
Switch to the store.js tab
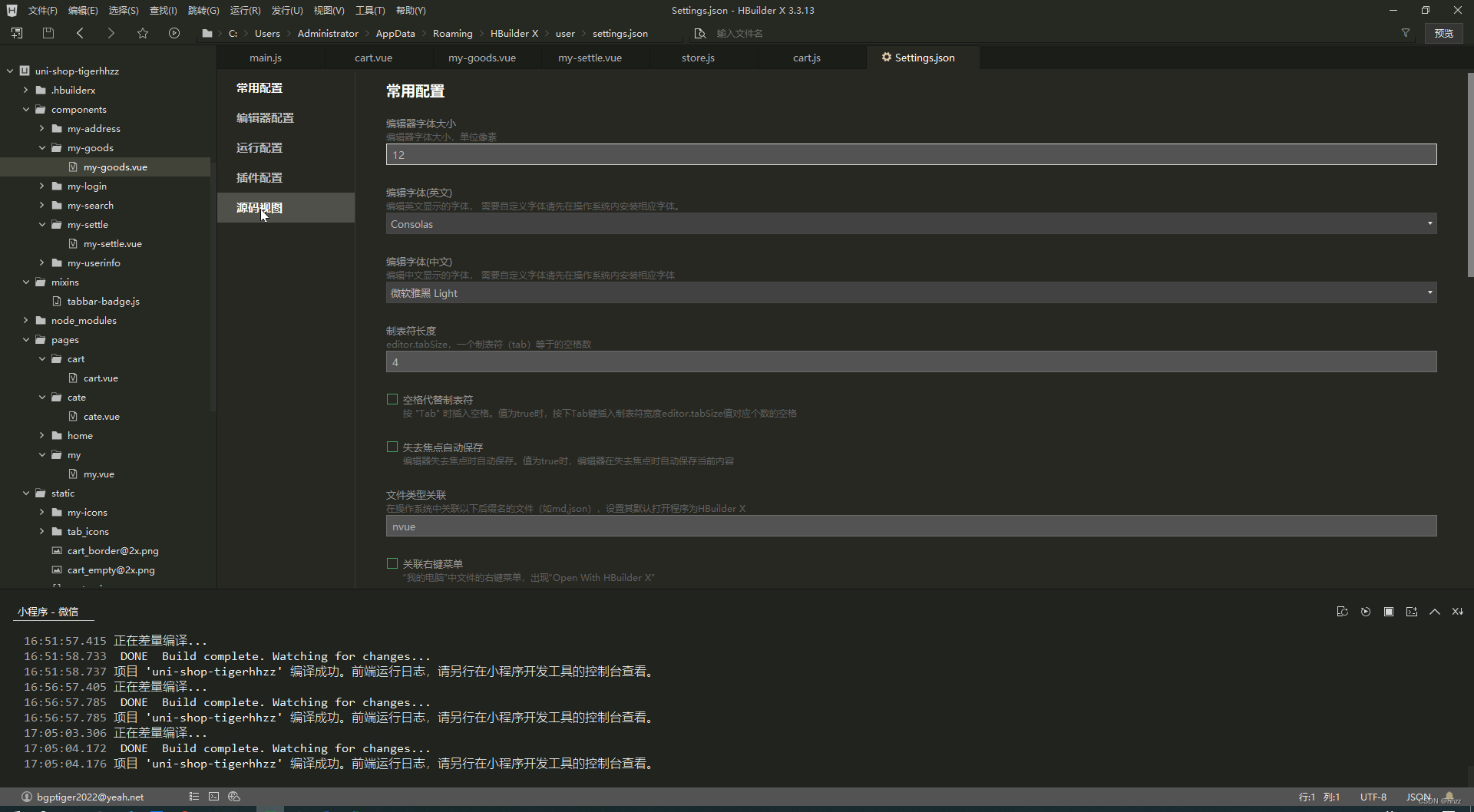tap(698, 58)
